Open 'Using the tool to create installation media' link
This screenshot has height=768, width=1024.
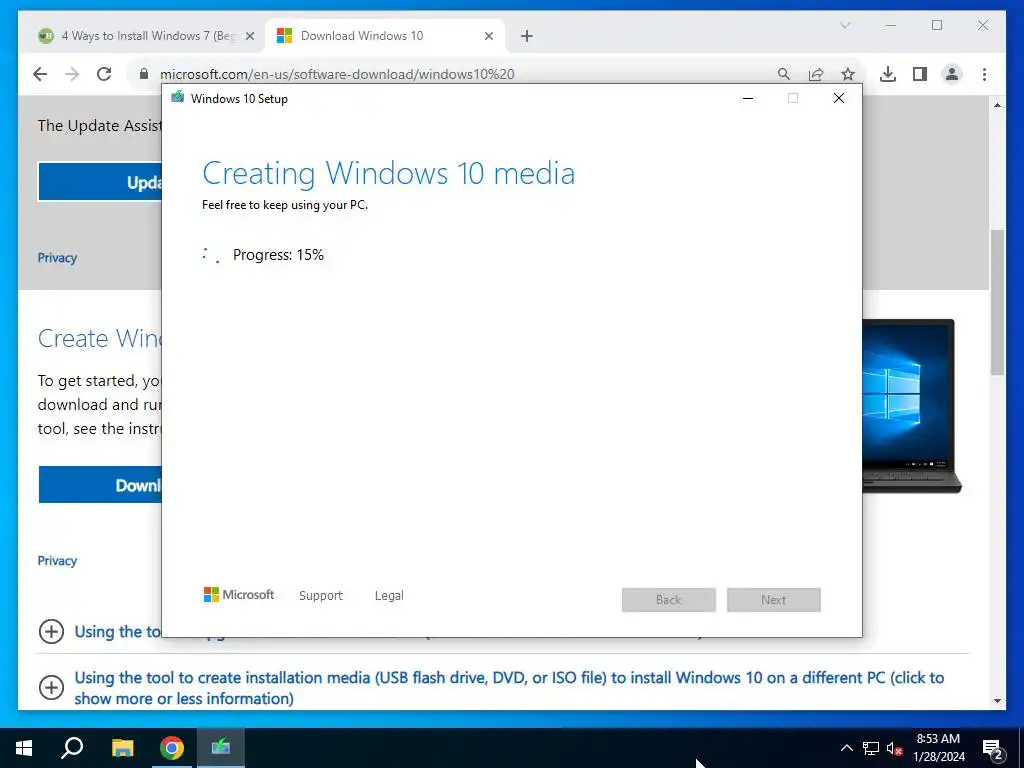point(509,688)
